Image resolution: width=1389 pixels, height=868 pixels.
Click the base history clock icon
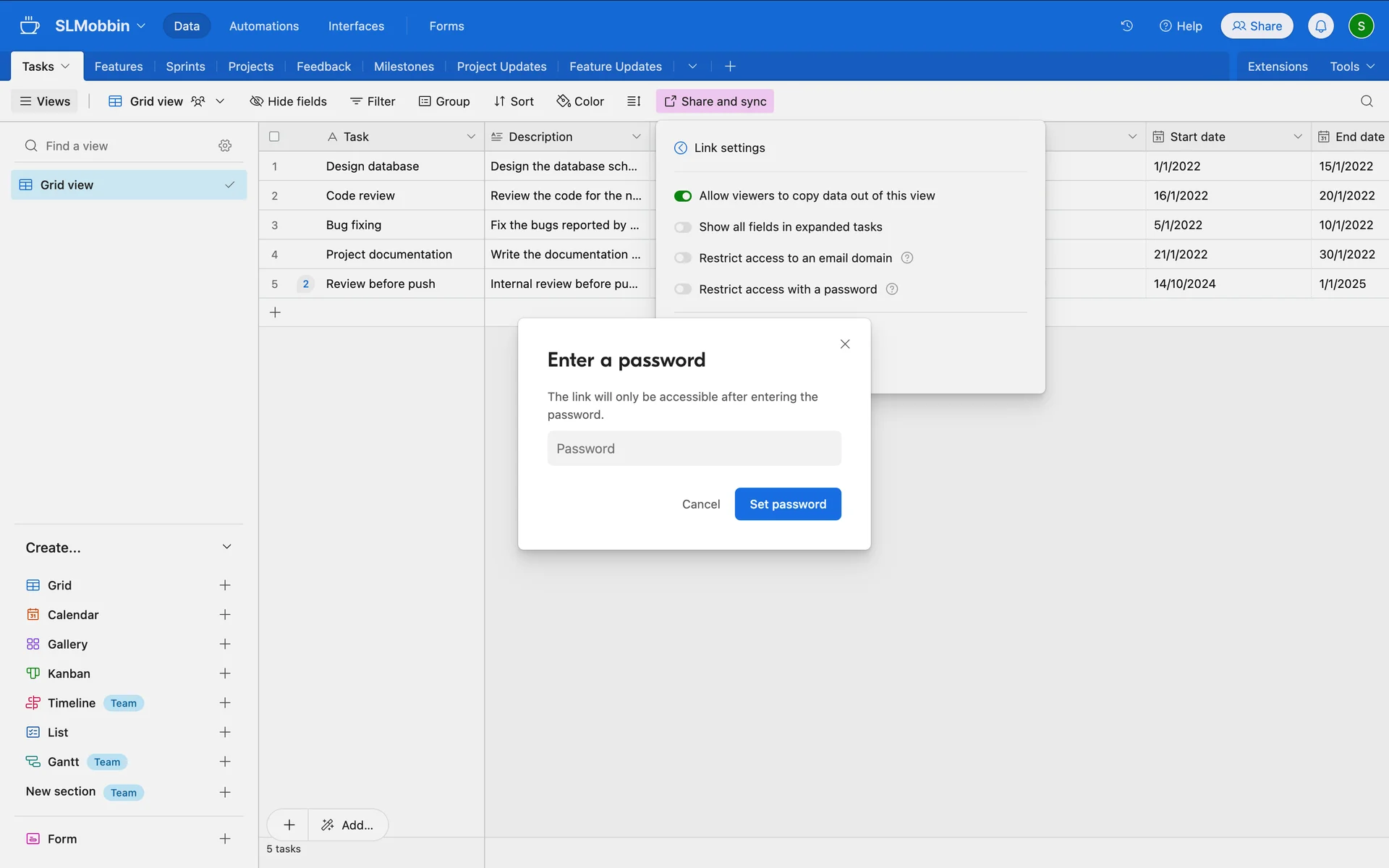[x=1126, y=26]
